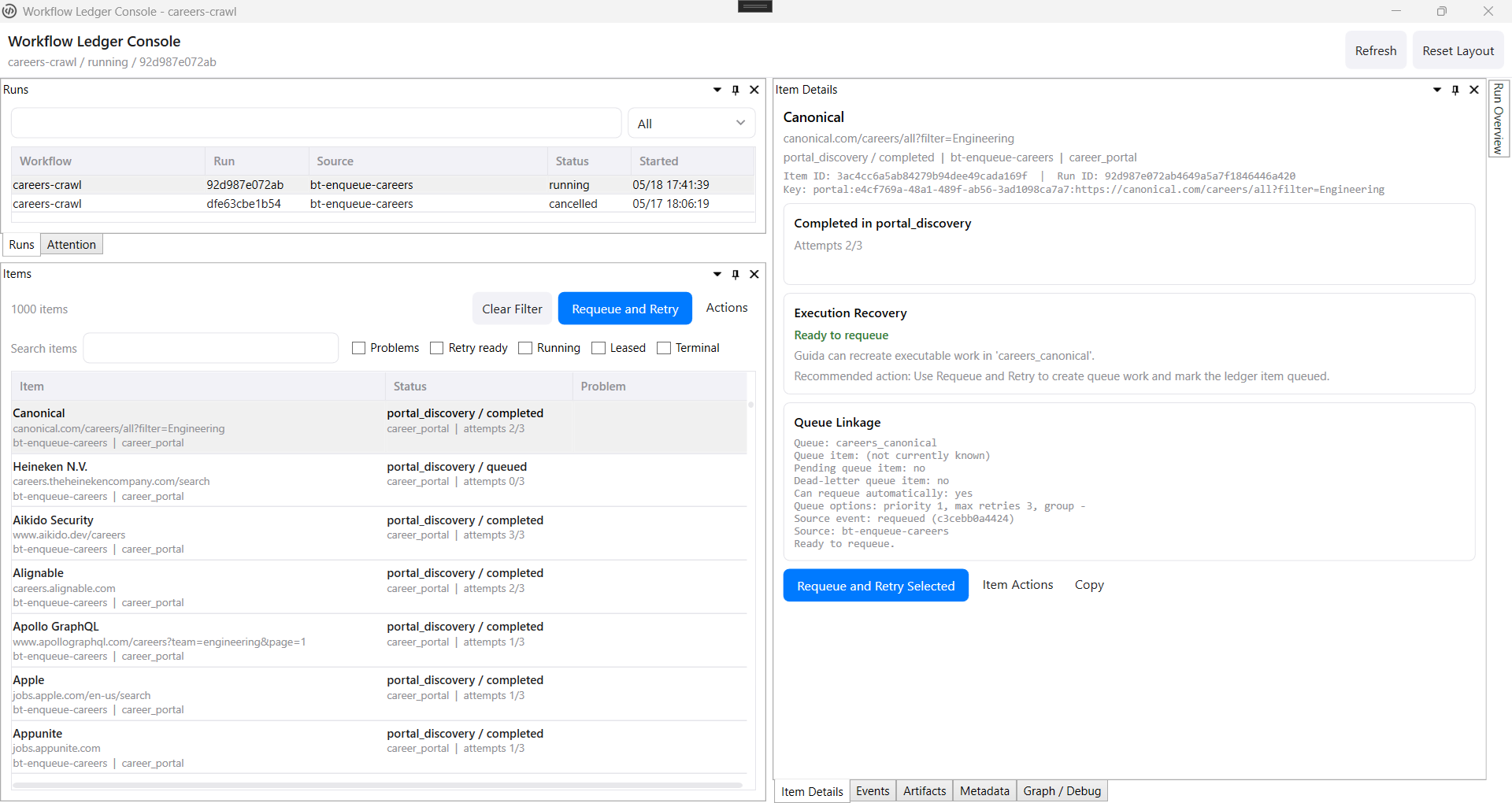Click the Clear Filter button

(512, 309)
